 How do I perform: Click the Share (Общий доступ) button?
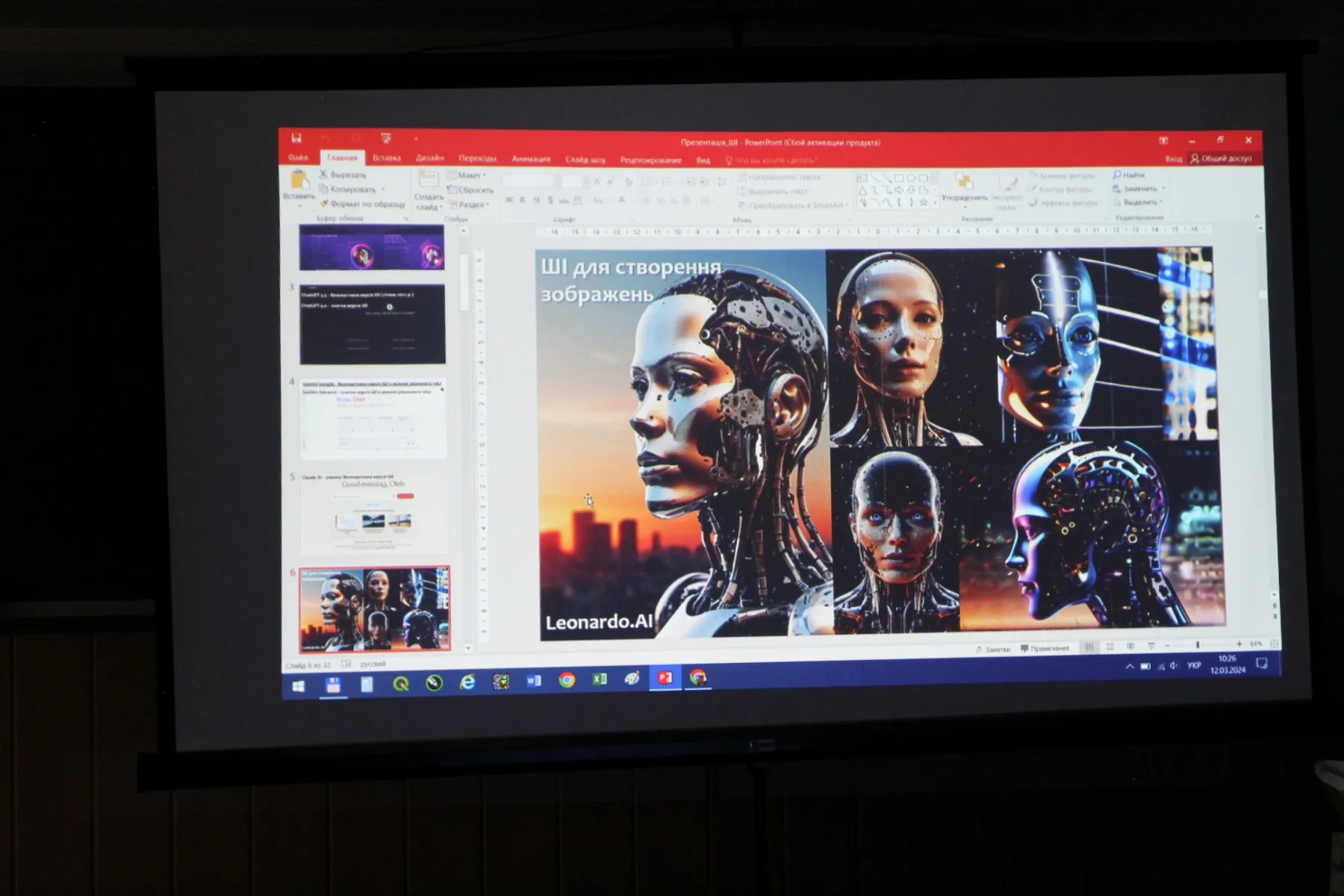pos(1222,159)
